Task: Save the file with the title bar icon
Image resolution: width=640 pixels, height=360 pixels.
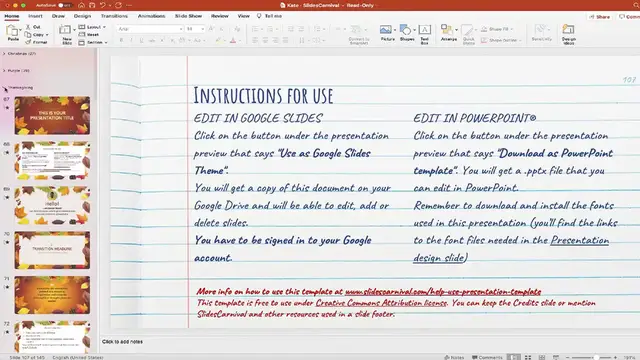Action: (x=92, y=5)
